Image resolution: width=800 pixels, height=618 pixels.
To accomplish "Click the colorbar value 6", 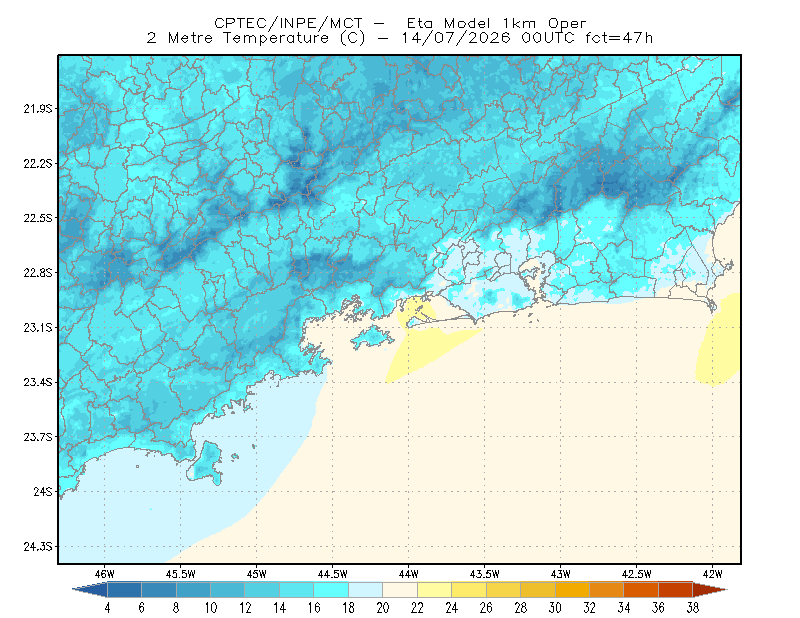I will [x=142, y=608].
